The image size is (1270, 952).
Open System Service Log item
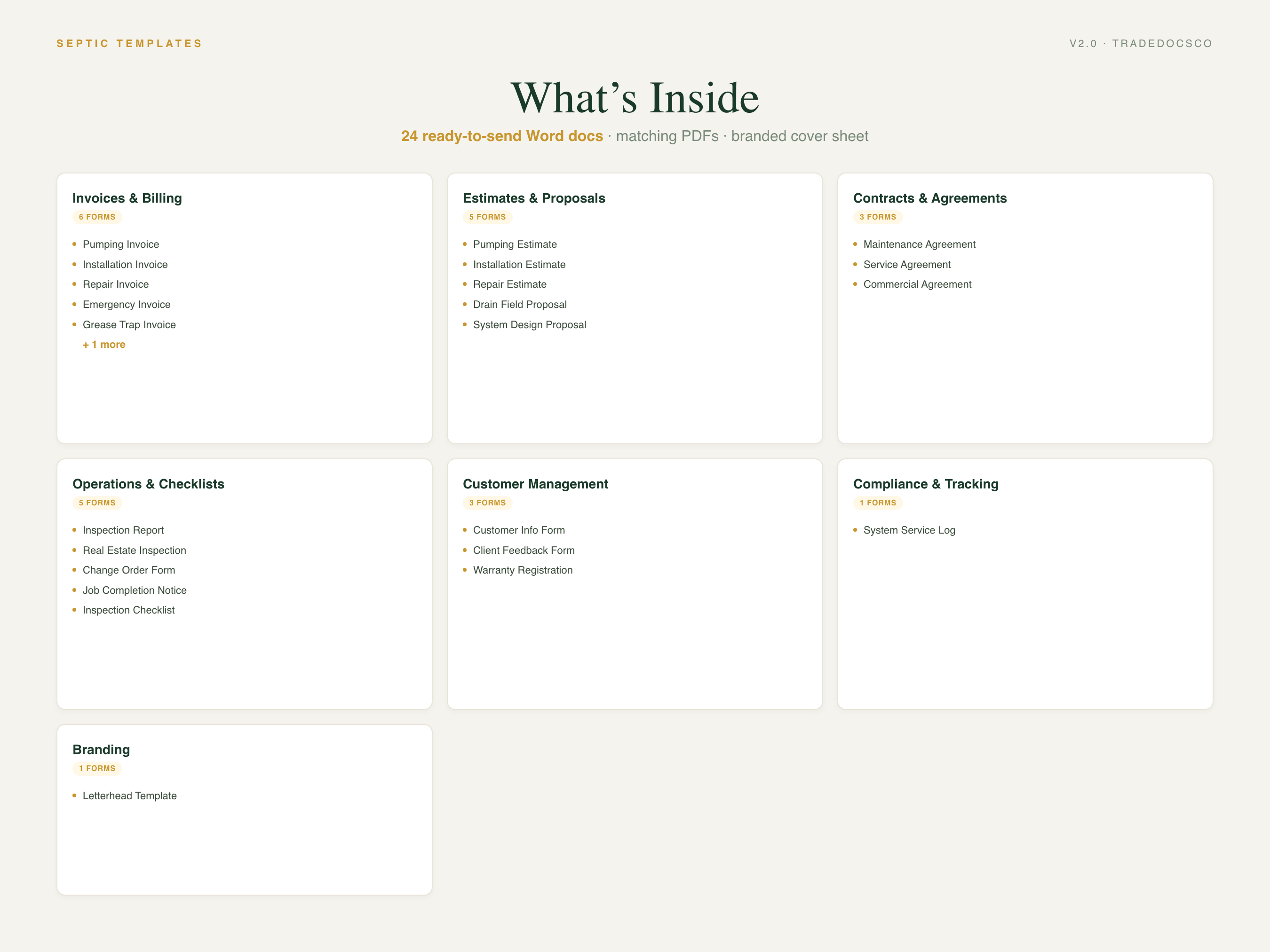(x=909, y=530)
